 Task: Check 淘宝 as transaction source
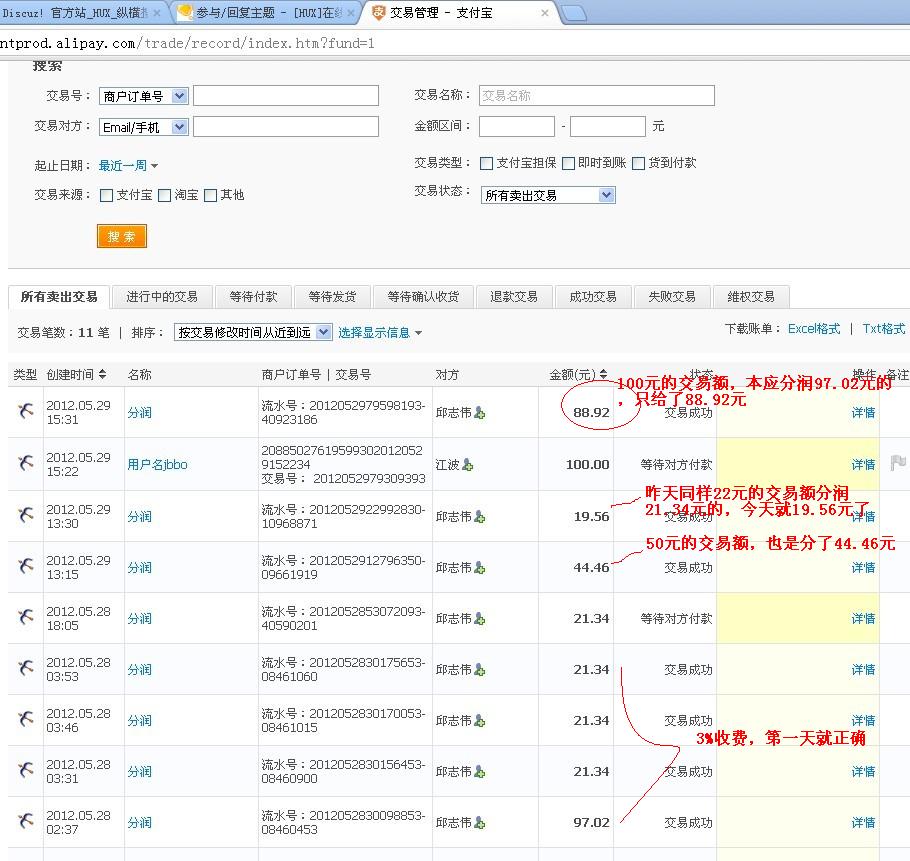coord(164,195)
